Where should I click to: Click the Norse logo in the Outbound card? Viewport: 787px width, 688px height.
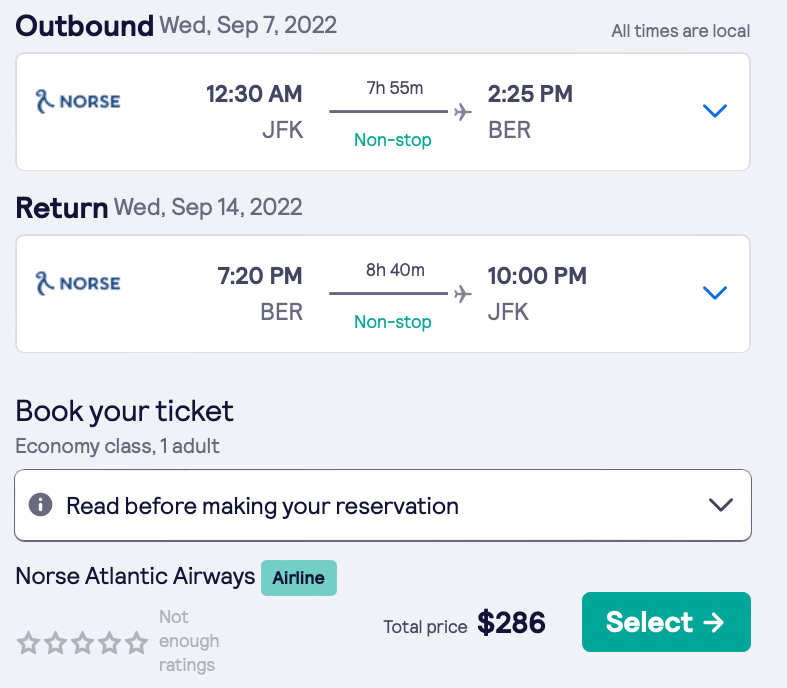click(x=77, y=101)
